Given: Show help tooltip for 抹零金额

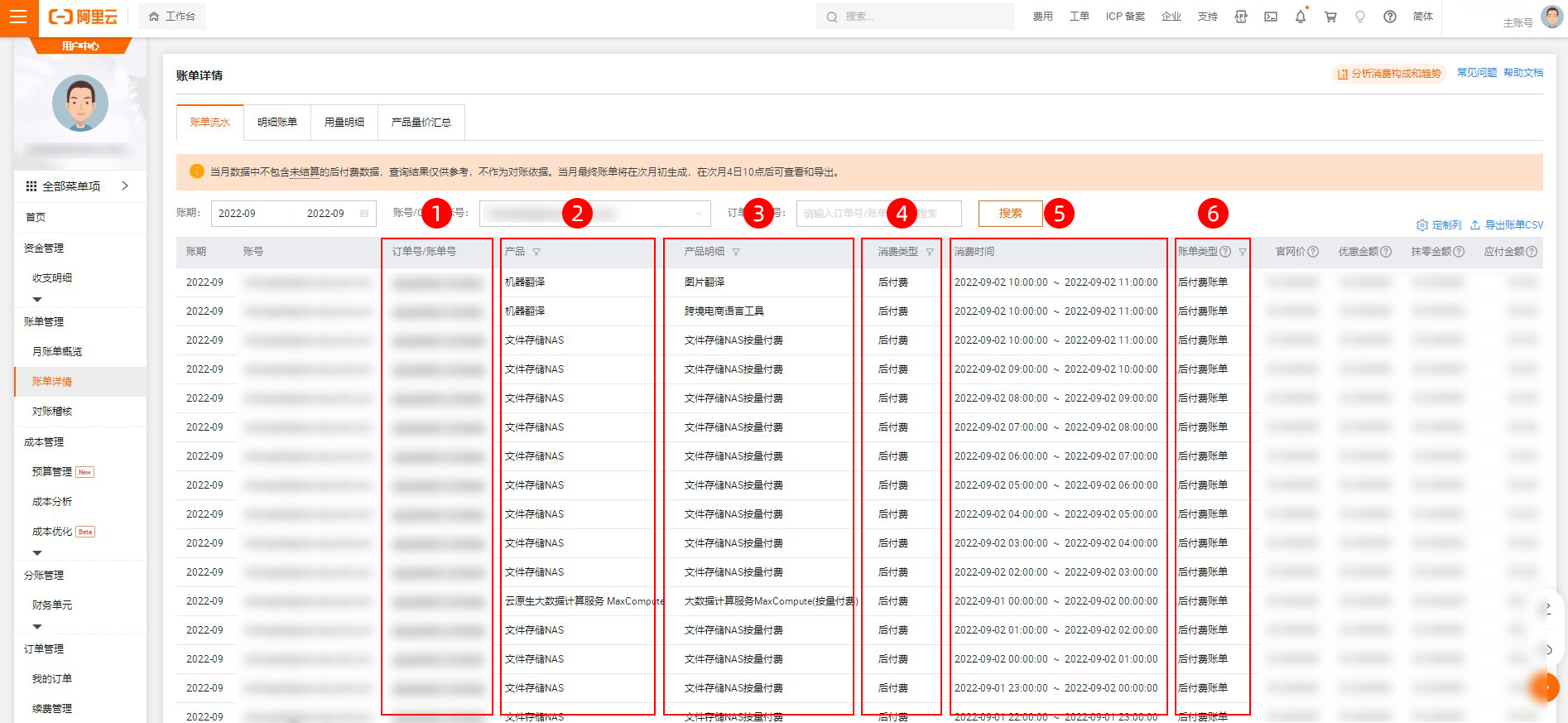Looking at the screenshot, I should (1459, 252).
